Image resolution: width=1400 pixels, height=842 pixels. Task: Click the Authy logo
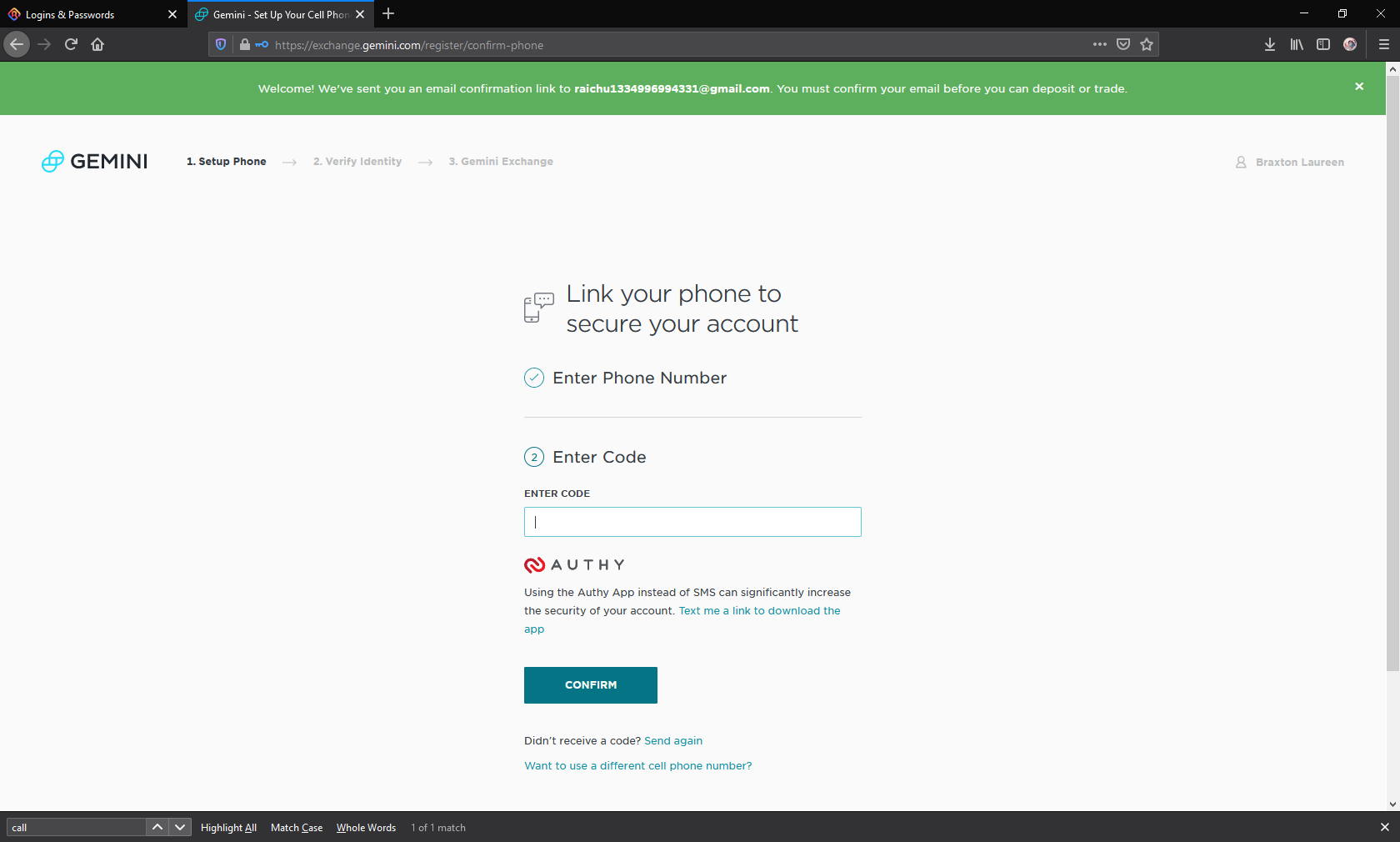(574, 565)
